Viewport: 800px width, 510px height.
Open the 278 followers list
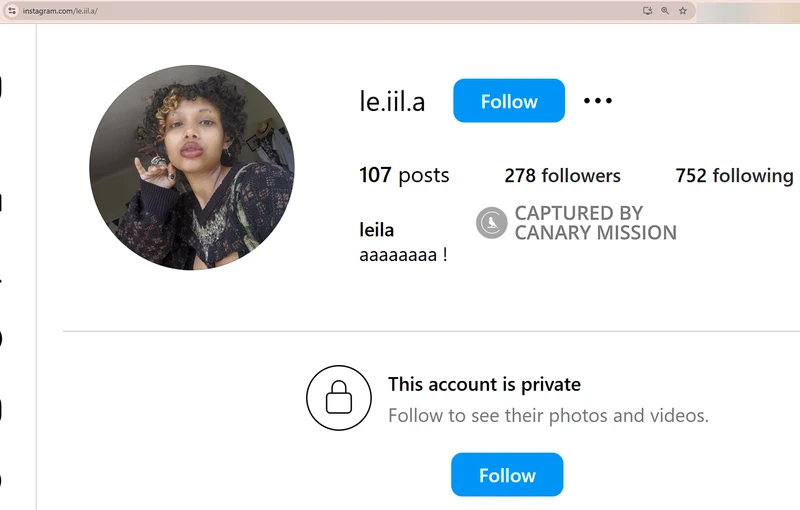pyautogui.click(x=562, y=176)
